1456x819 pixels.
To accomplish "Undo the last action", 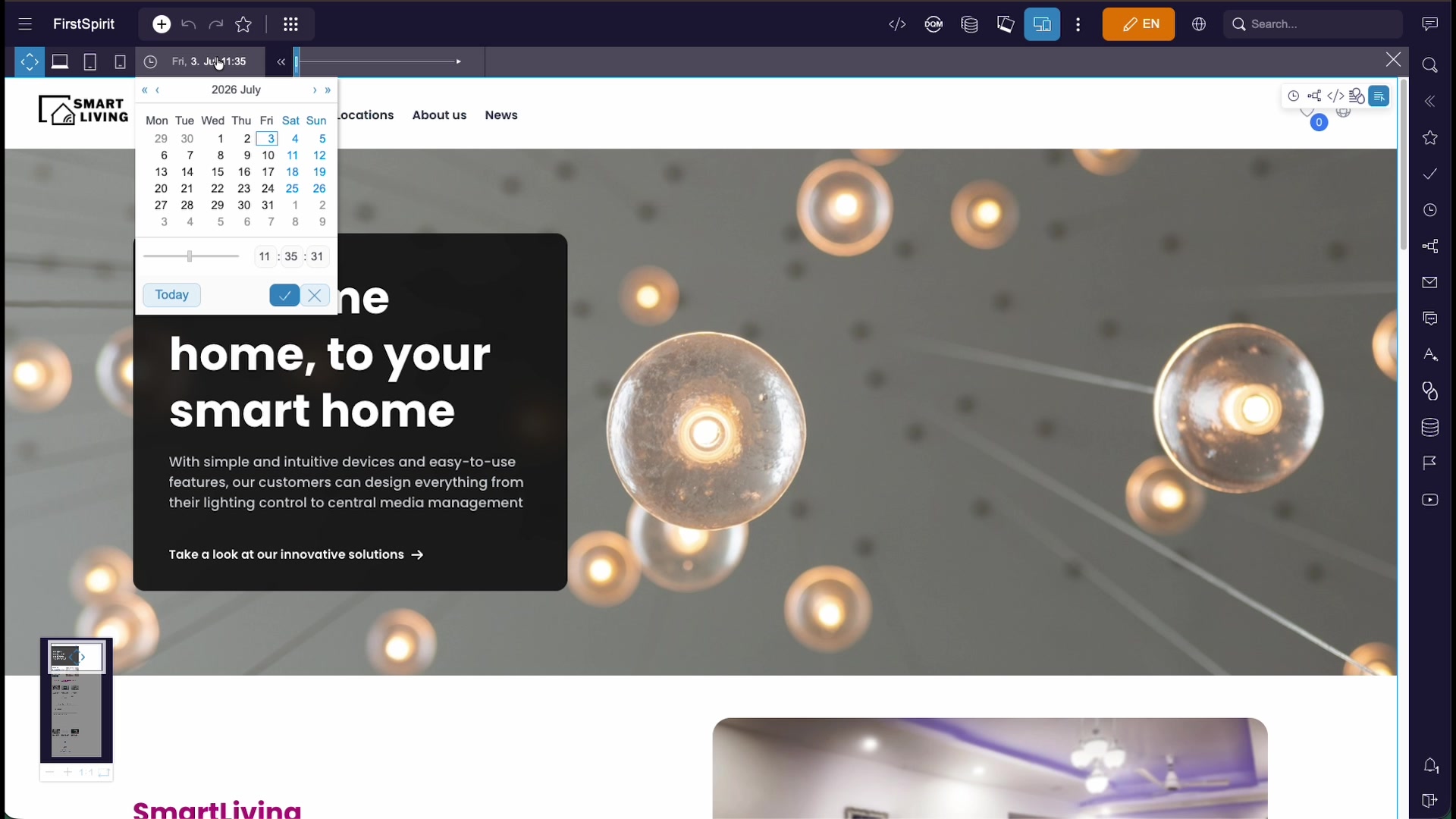I will click(189, 24).
